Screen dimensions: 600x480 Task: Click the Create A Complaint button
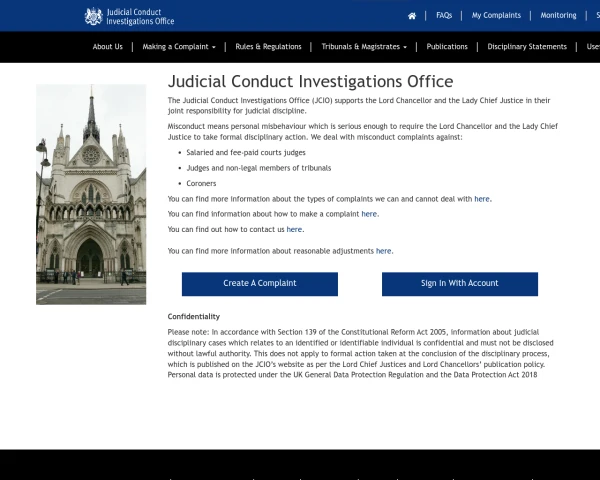[x=260, y=284]
